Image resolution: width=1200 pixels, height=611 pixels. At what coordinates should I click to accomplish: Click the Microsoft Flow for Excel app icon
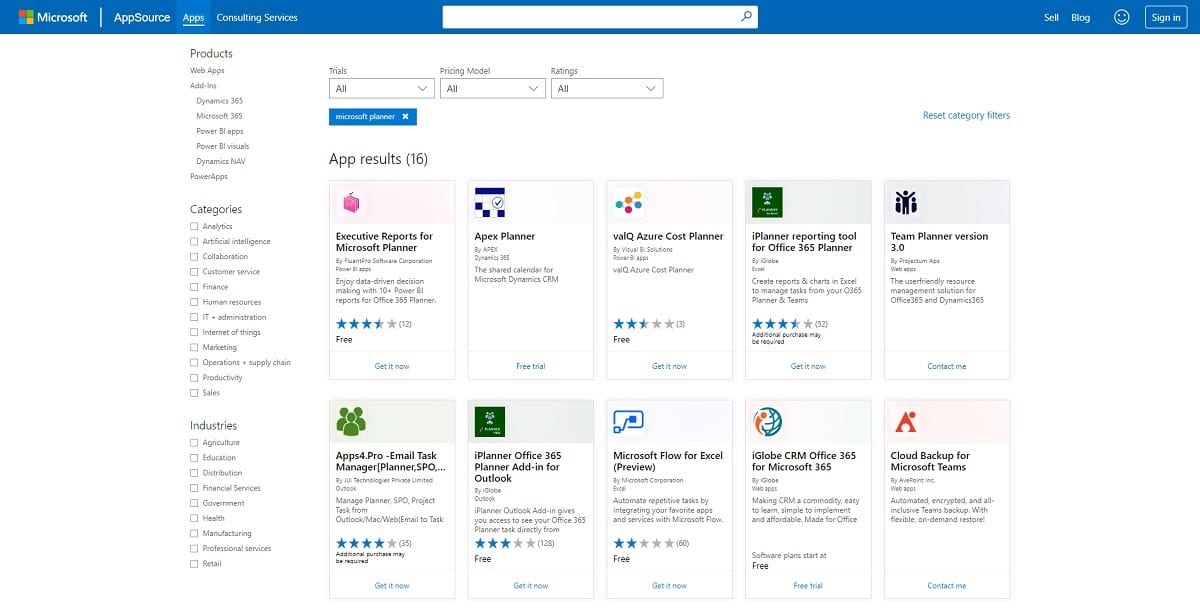point(628,420)
